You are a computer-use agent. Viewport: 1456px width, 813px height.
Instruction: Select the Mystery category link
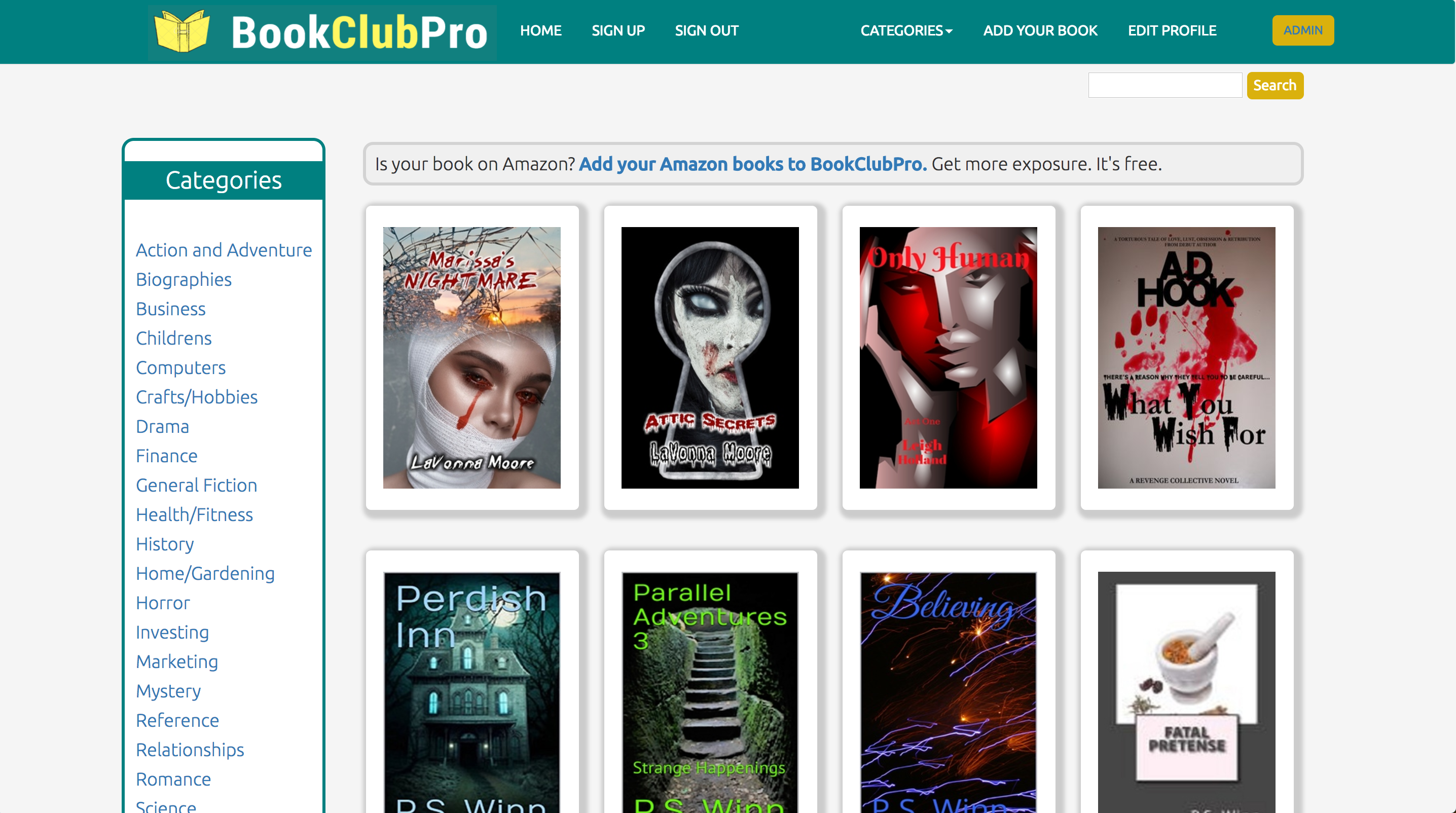(168, 691)
